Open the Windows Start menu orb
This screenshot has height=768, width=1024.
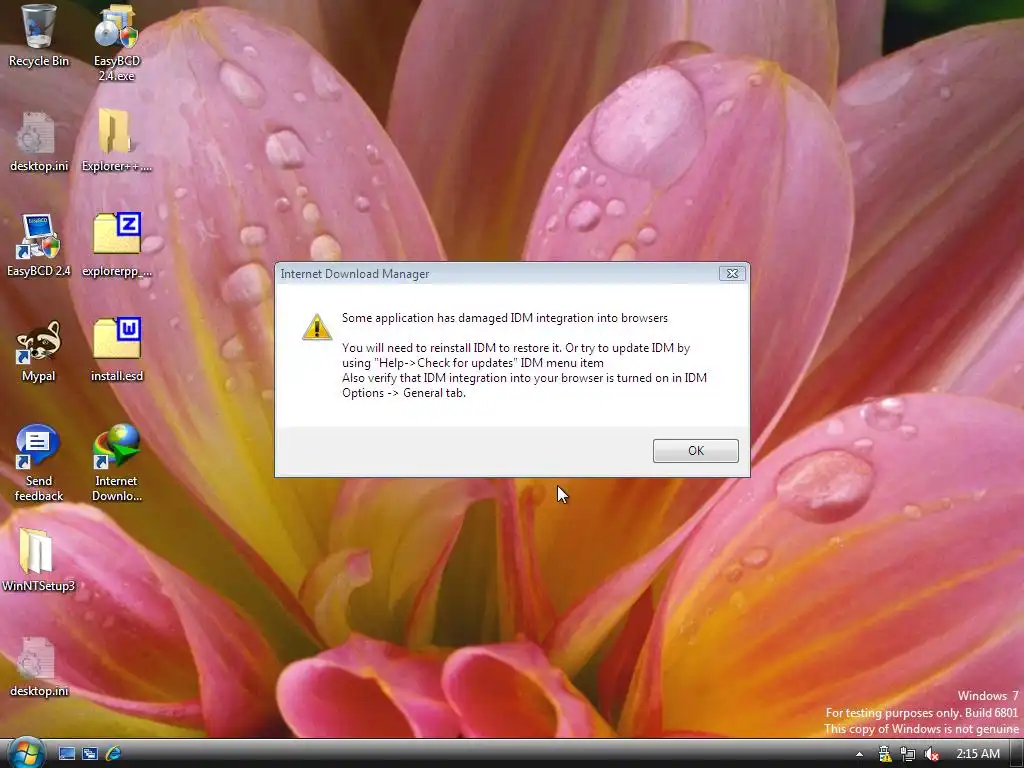point(26,753)
